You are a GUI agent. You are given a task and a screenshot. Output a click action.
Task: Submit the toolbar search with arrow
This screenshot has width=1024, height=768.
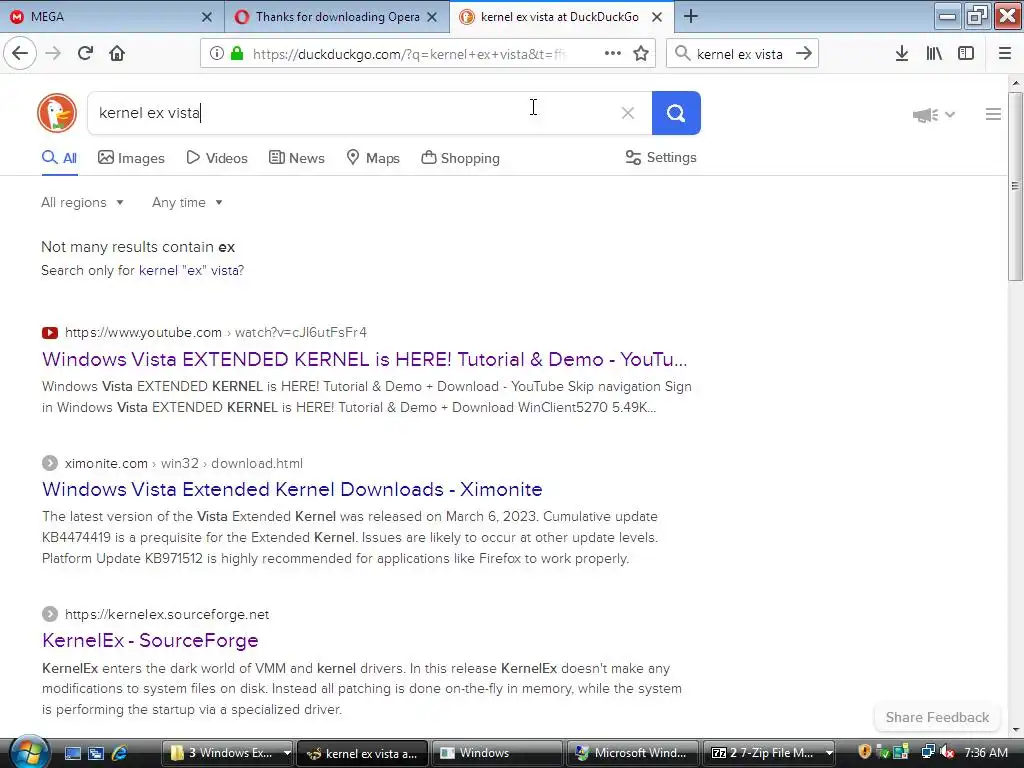[804, 54]
